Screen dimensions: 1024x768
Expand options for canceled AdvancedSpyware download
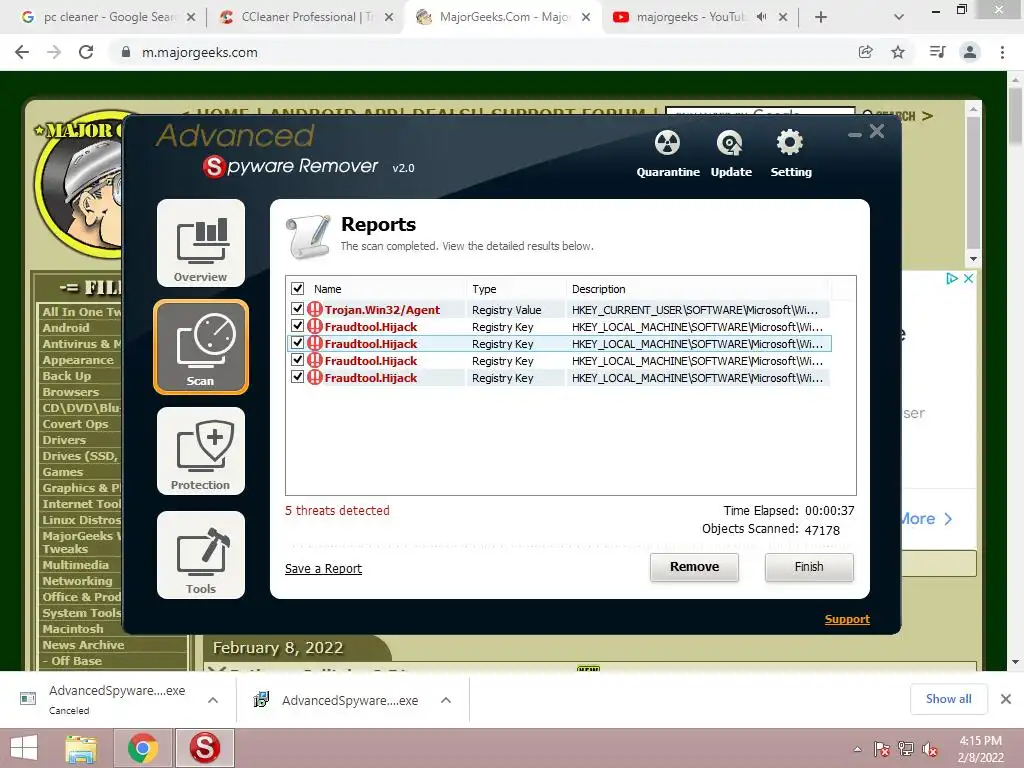point(213,700)
